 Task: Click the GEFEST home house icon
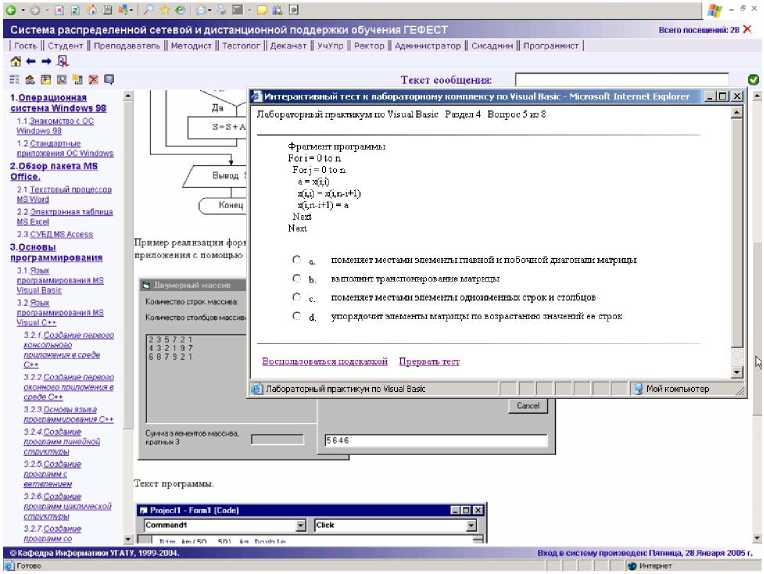(16, 61)
